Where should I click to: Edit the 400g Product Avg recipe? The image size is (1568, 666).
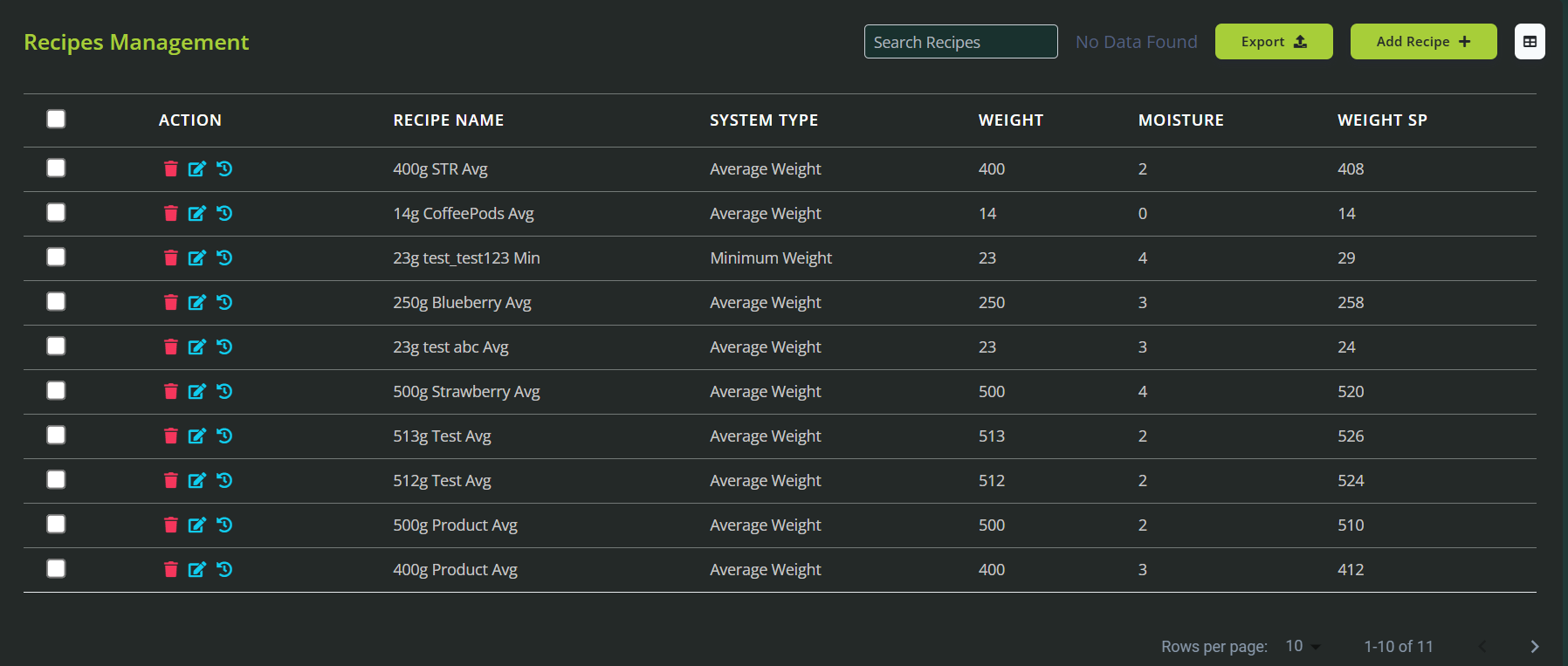(197, 569)
